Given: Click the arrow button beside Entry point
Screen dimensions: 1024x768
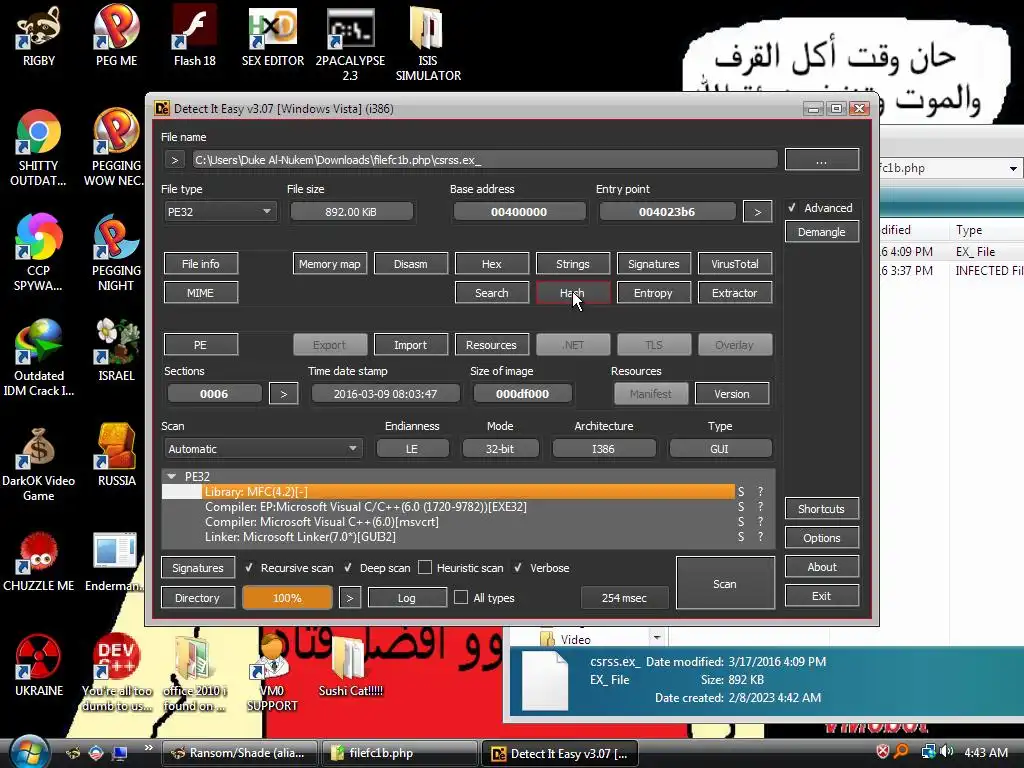Looking at the screenshot, I should click(758, 212).
